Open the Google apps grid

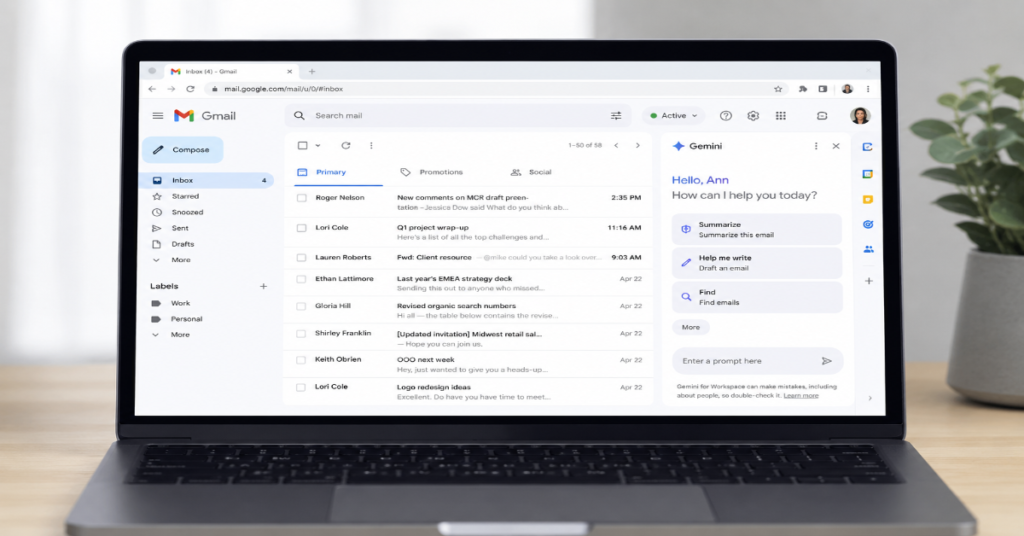pyautogui.click(x=780, y=116)
